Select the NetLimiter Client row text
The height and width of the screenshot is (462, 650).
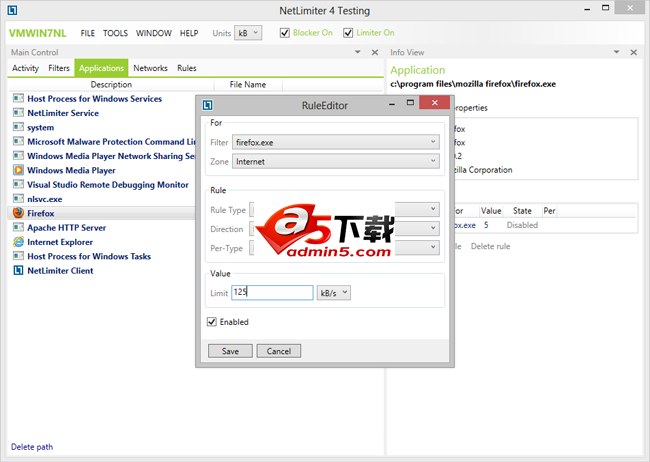[x=60, y=270]
